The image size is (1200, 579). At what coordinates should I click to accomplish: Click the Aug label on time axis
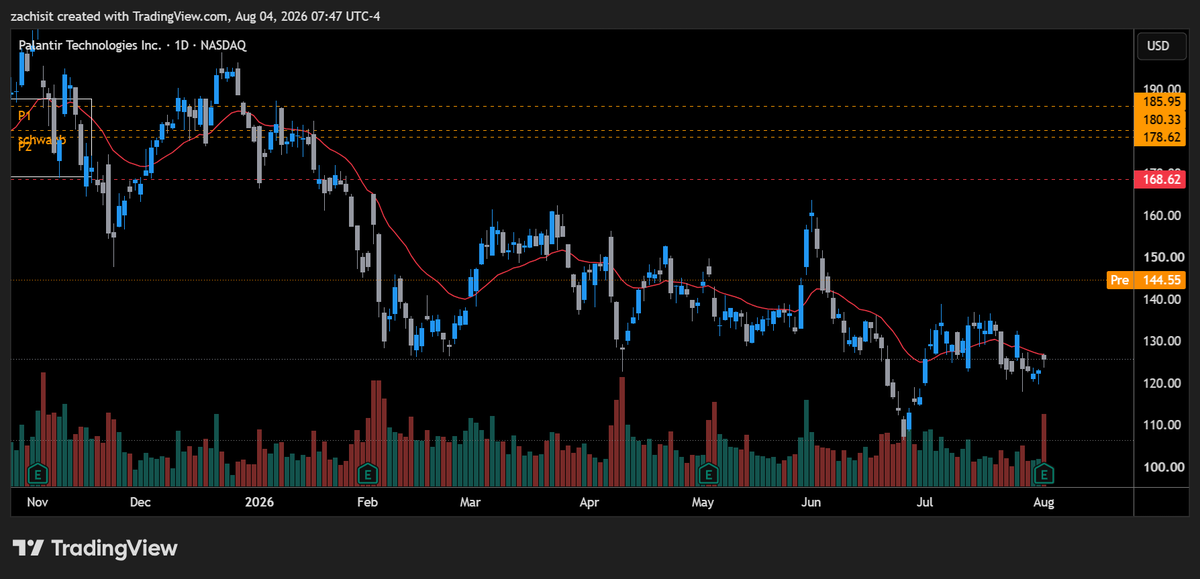[1043, 502]
